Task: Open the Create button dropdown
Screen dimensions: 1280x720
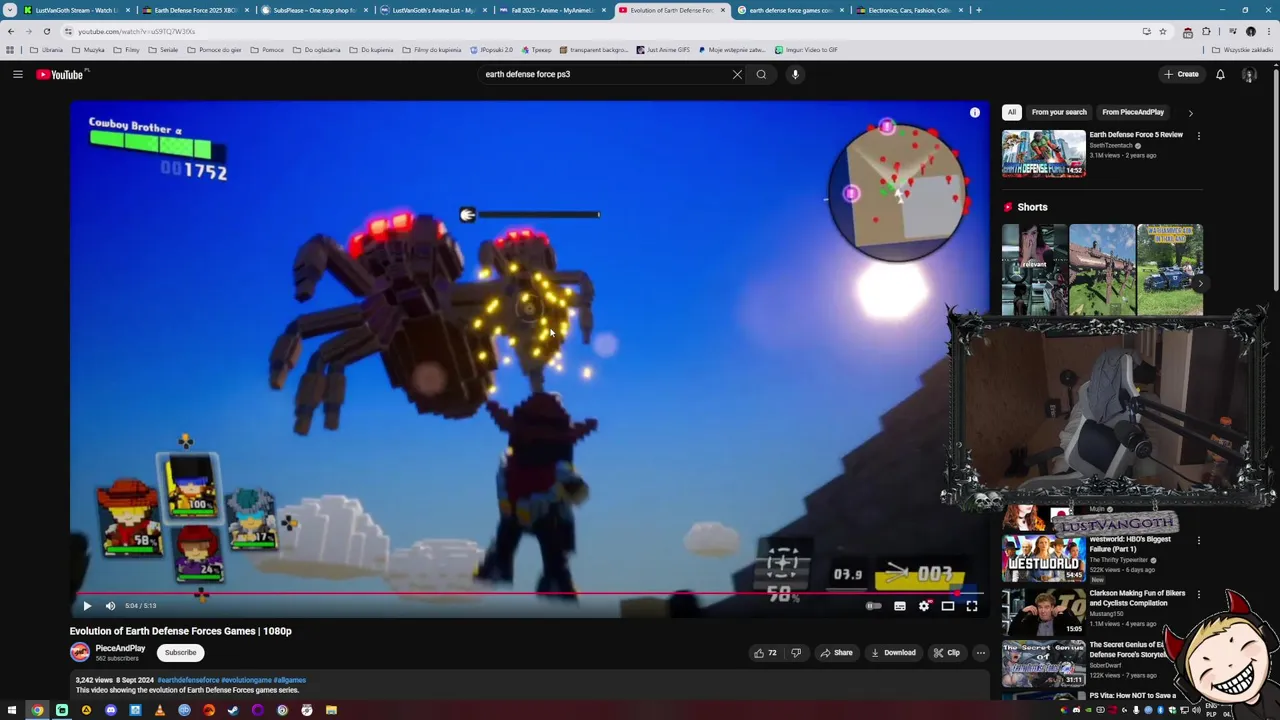Action: (x=1181, y=74)
